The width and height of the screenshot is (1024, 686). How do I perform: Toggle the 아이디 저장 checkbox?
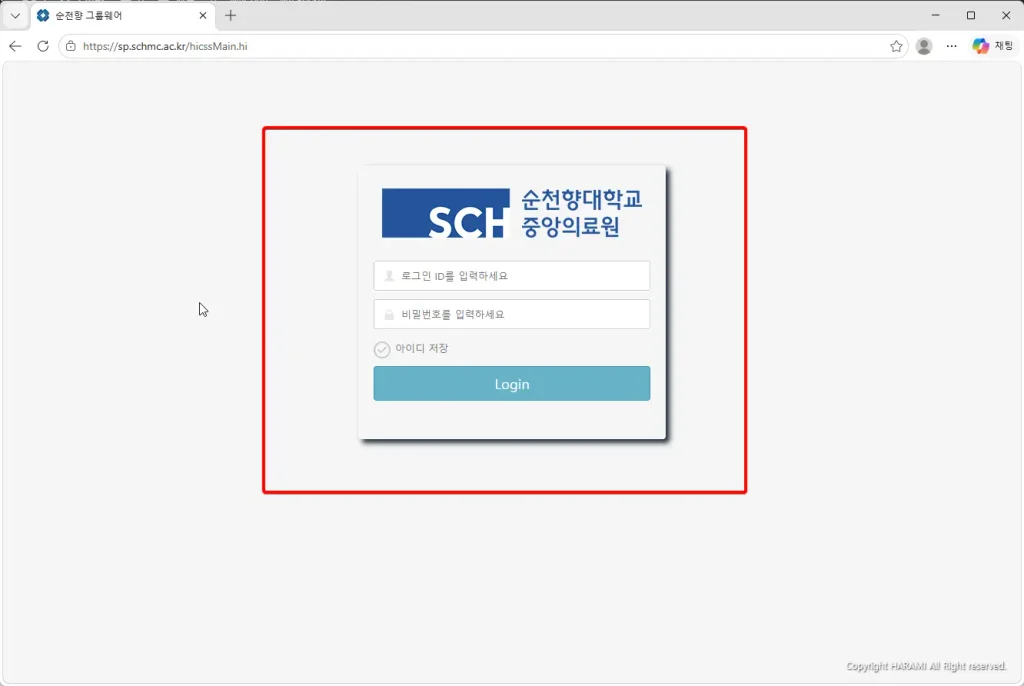pyautogui.click(x=382, y=350)
